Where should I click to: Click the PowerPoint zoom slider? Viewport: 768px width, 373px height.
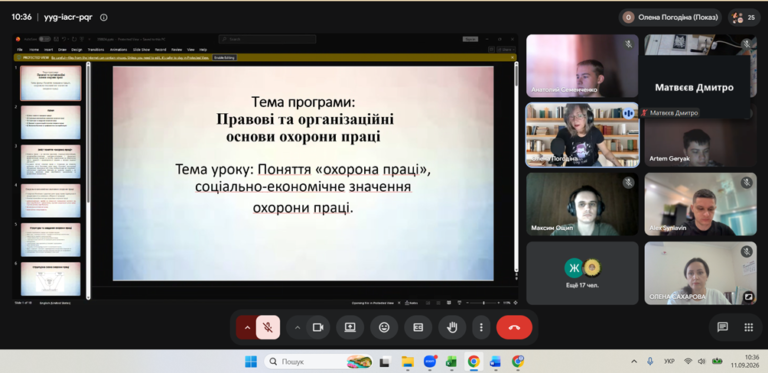coord(483,303)
